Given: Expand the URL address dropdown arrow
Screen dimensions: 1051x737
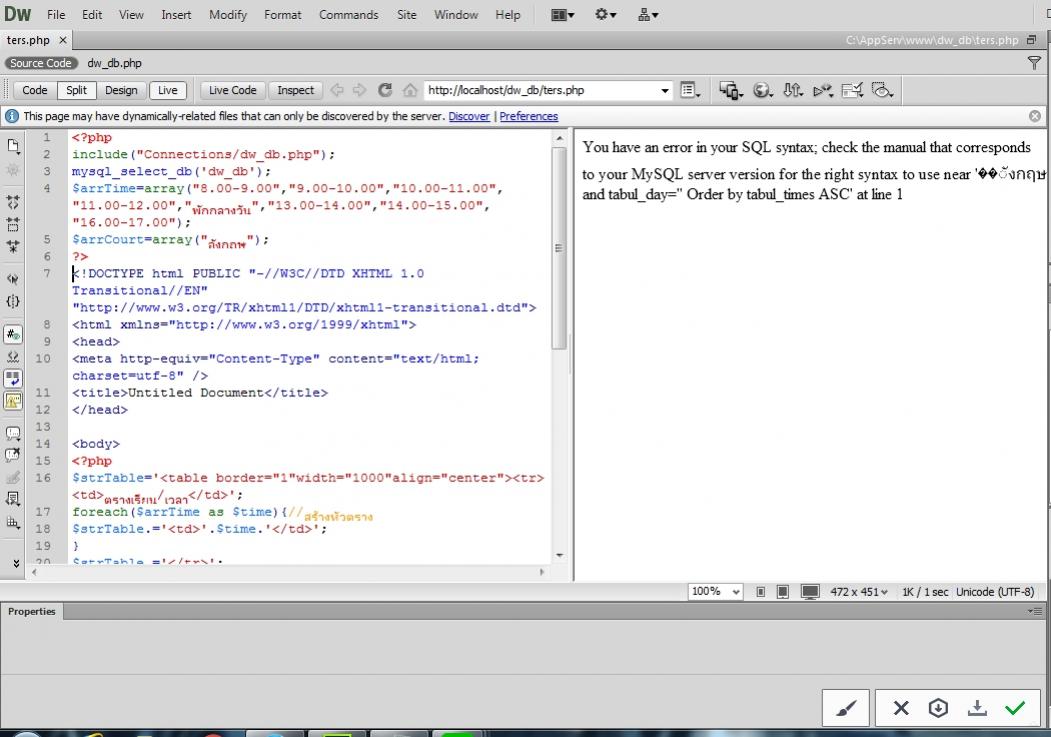Looking at the screenshot, I should (666, 90).
